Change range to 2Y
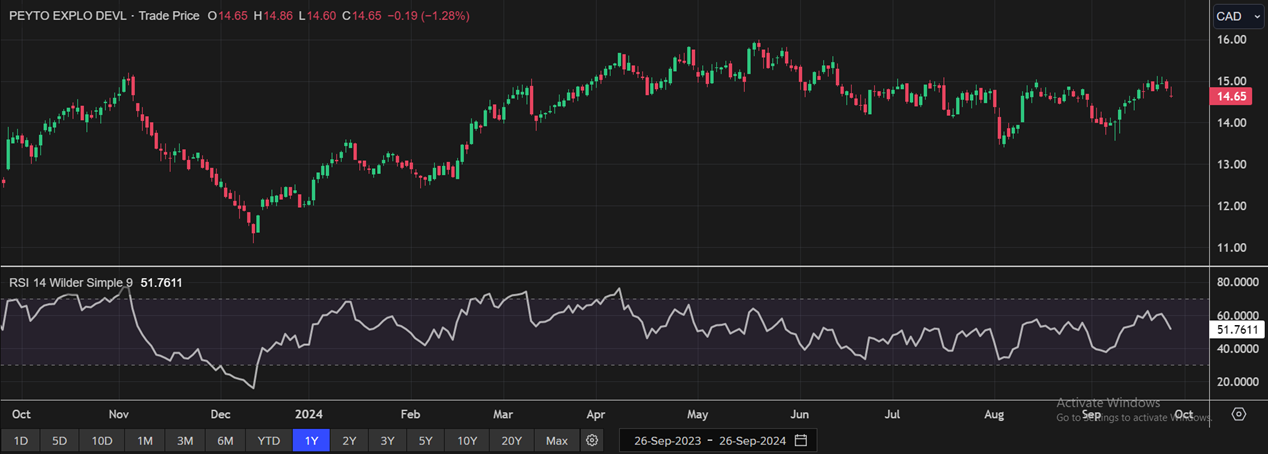The image size is (1268, 454). pyautogui.click(x=349, y=440)
